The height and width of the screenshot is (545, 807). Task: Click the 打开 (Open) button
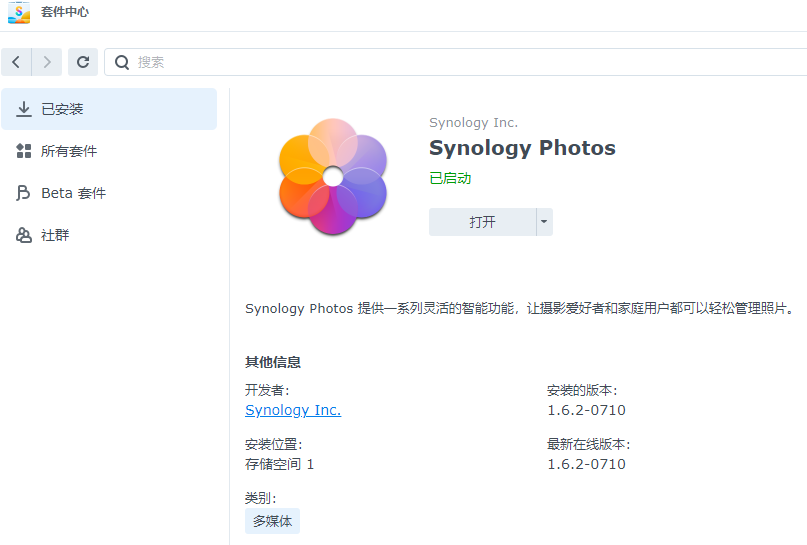pos(482,222)
